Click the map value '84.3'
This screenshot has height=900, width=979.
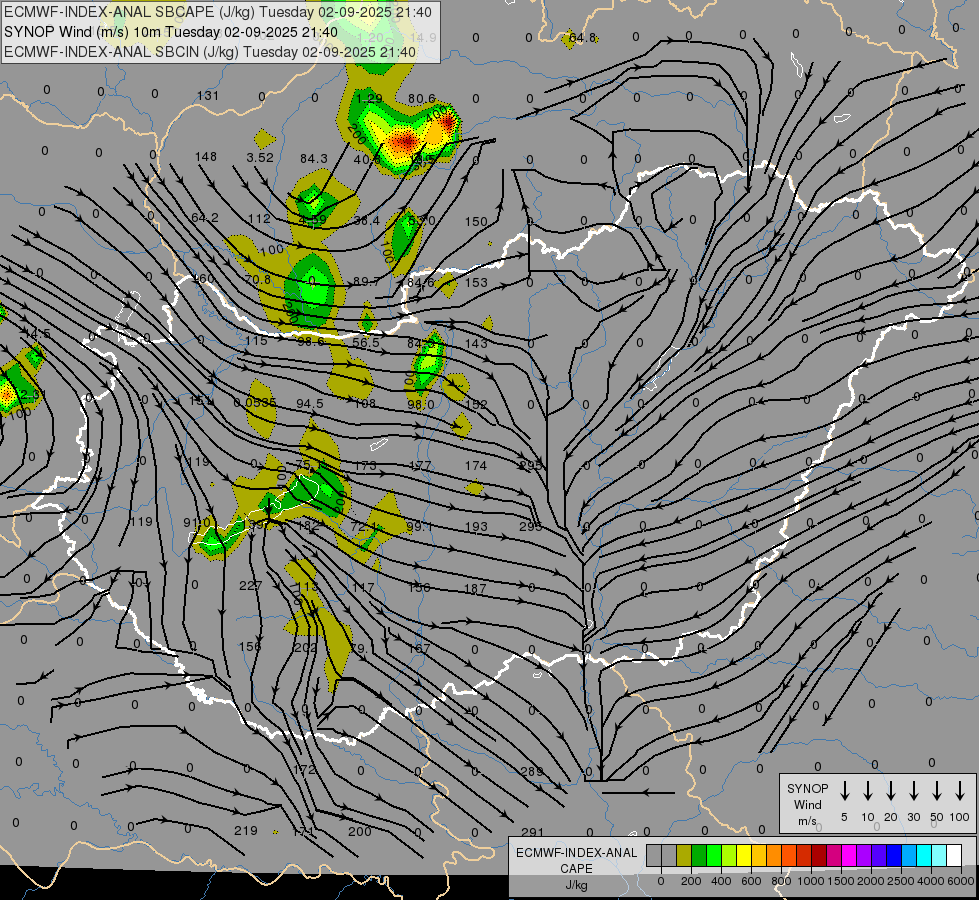313,159
